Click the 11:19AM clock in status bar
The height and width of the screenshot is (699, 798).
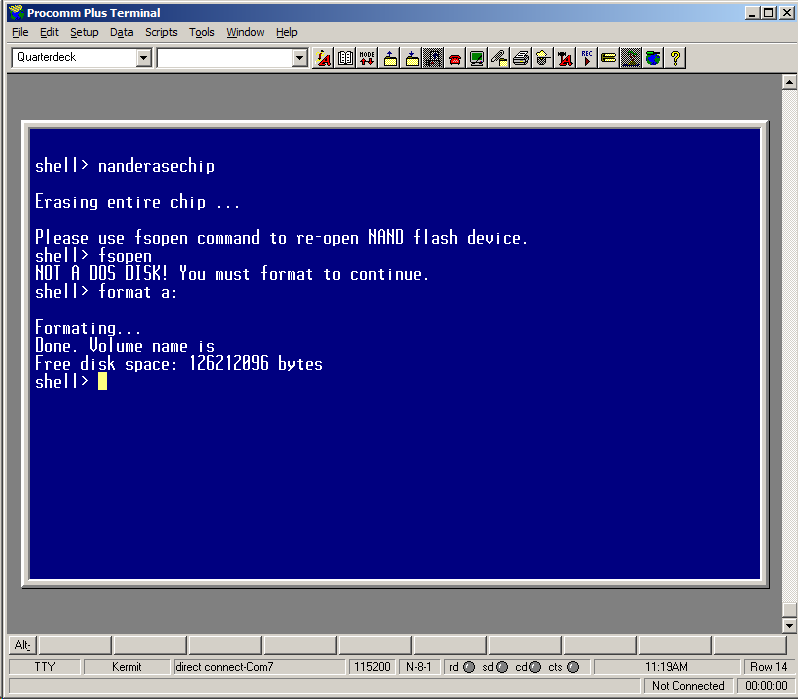coord(666,666)
